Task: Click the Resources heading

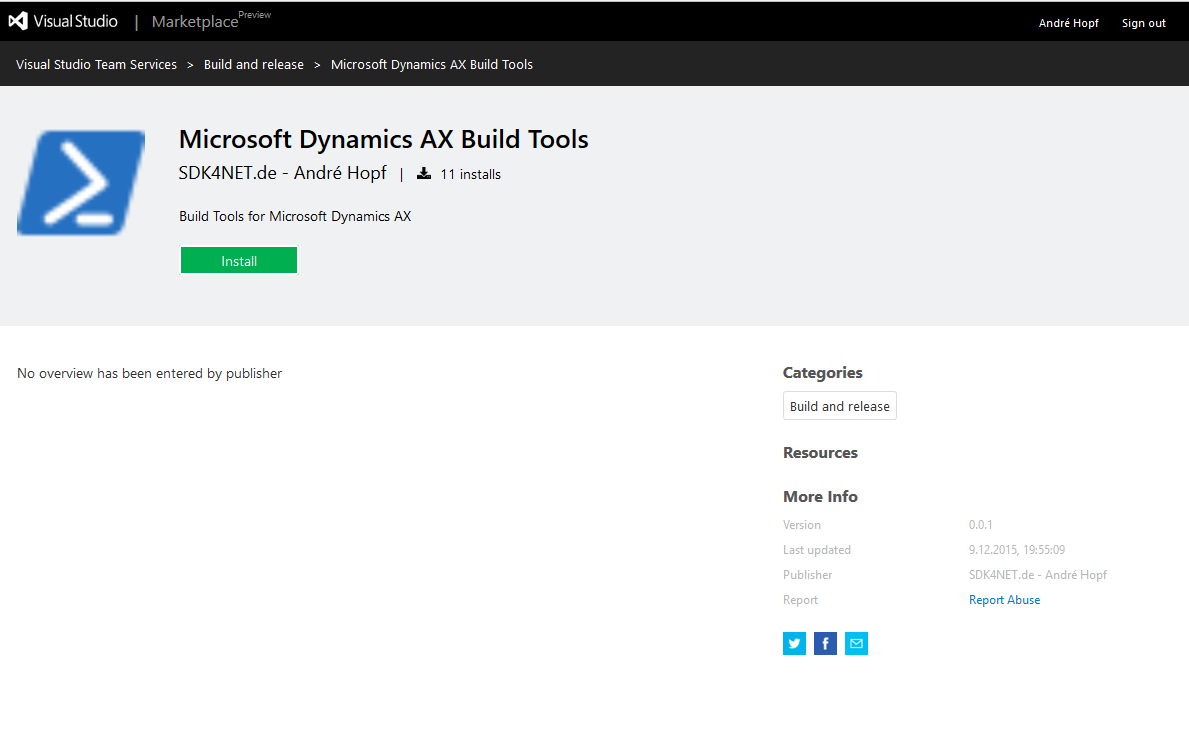Action: click(x=820, y=453)
